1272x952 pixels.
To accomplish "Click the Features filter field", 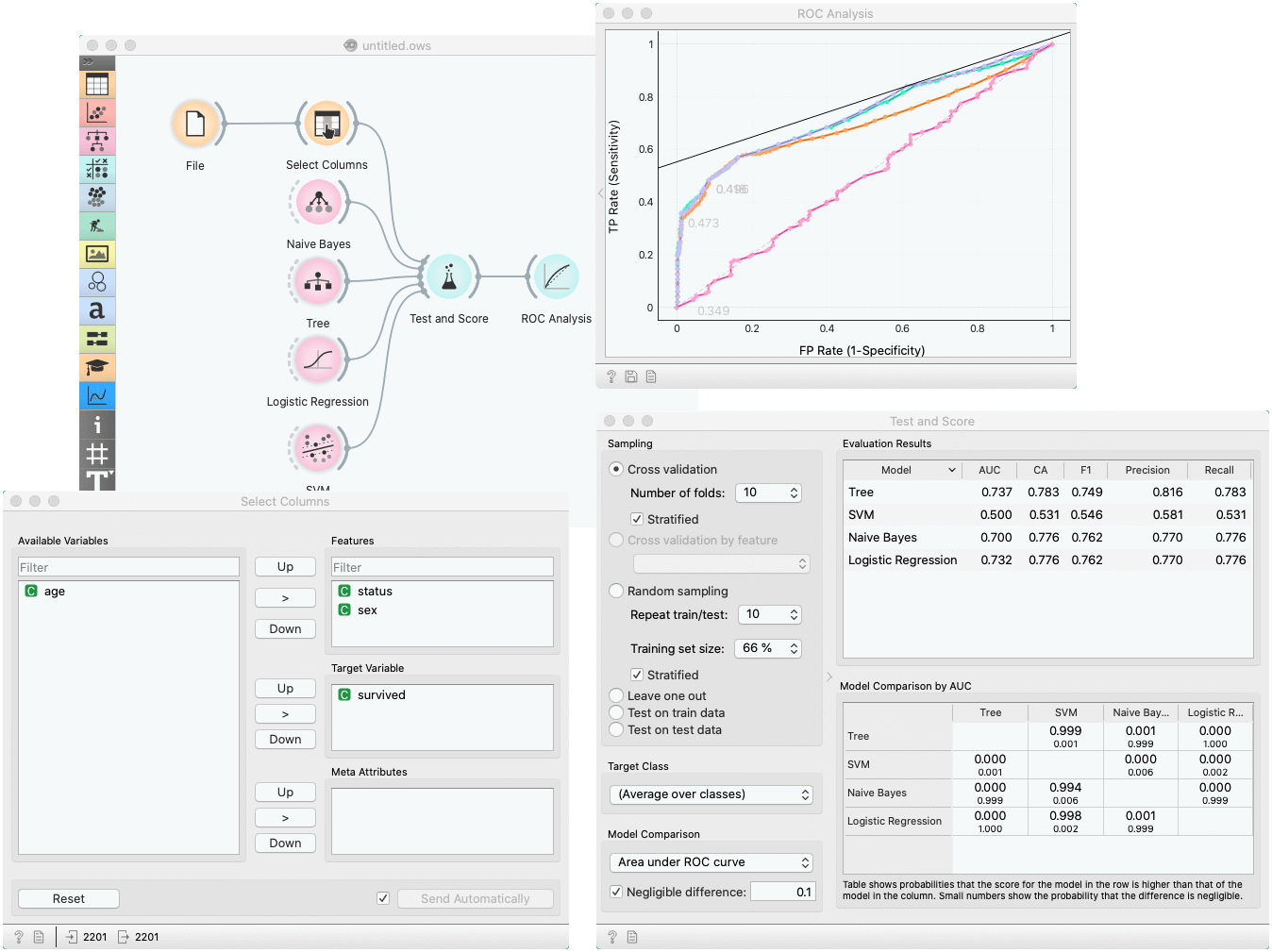I will pos(442,567).
